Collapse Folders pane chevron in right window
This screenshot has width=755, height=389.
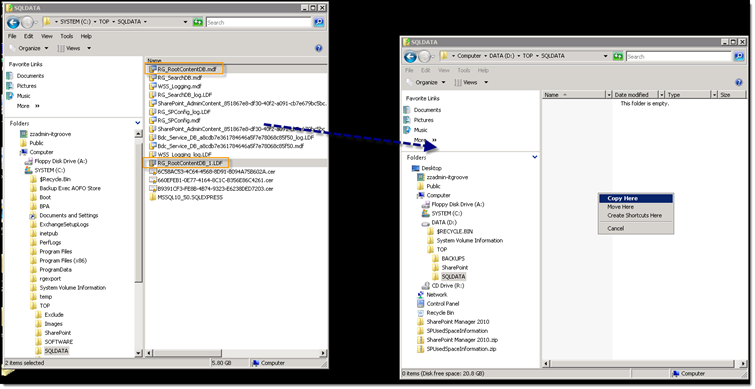coord(534,157)
